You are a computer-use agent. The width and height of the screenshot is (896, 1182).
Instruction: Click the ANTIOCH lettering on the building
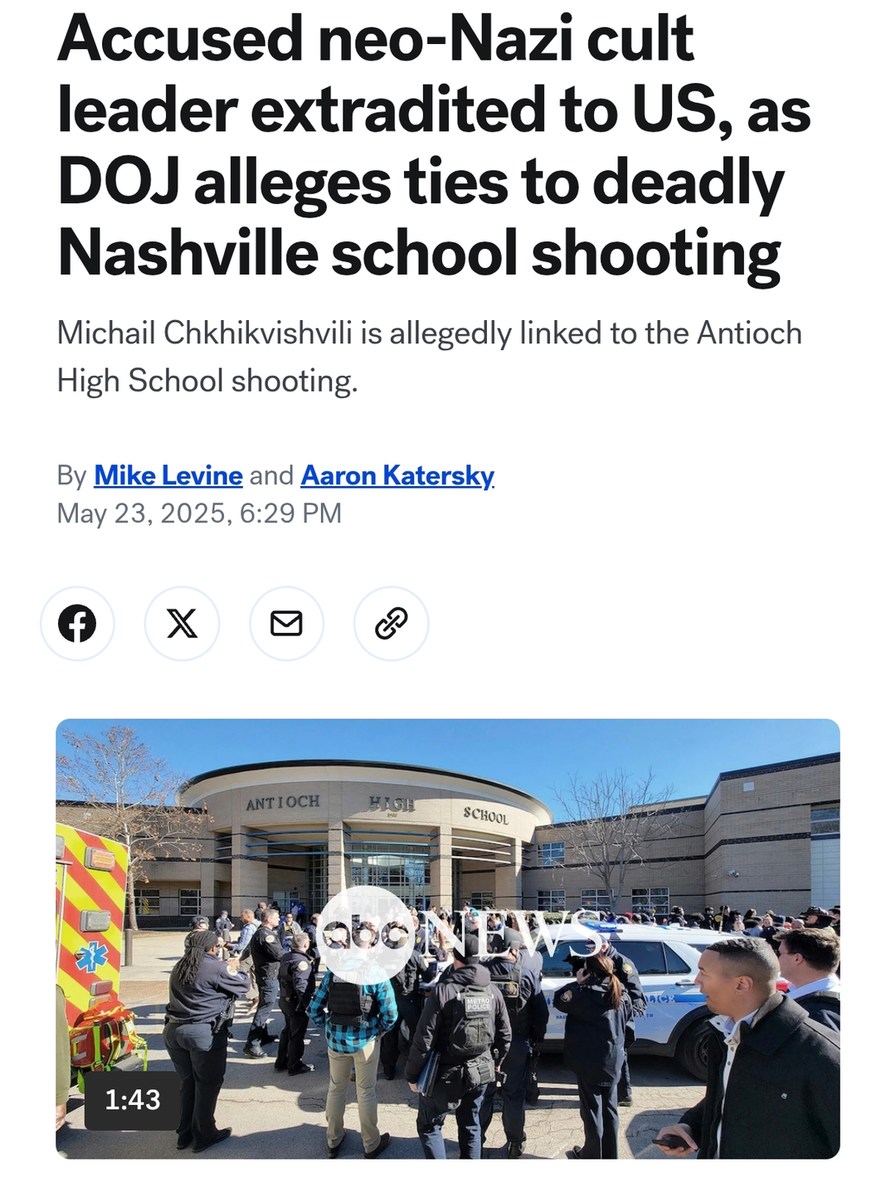tap(283, 802)
